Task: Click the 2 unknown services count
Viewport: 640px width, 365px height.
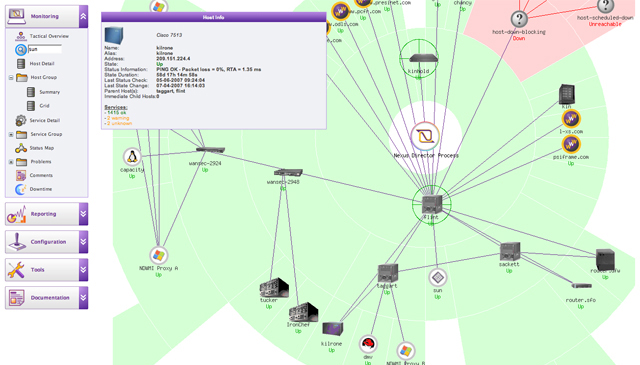Action: [119, 123]
